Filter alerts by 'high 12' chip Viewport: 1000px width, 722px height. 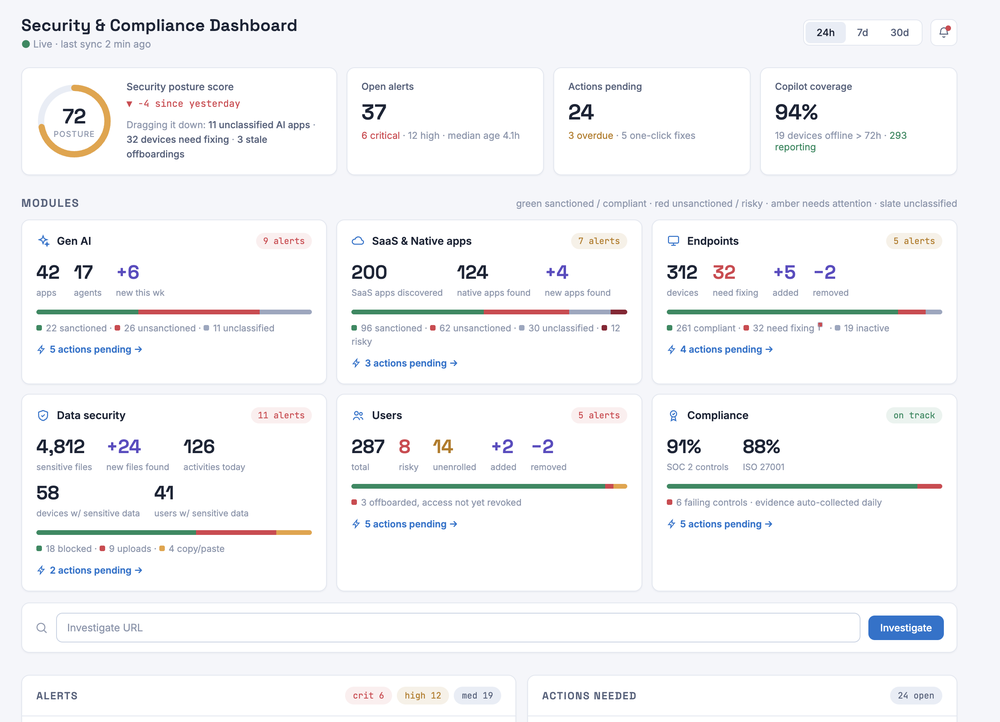click(422, 696)
